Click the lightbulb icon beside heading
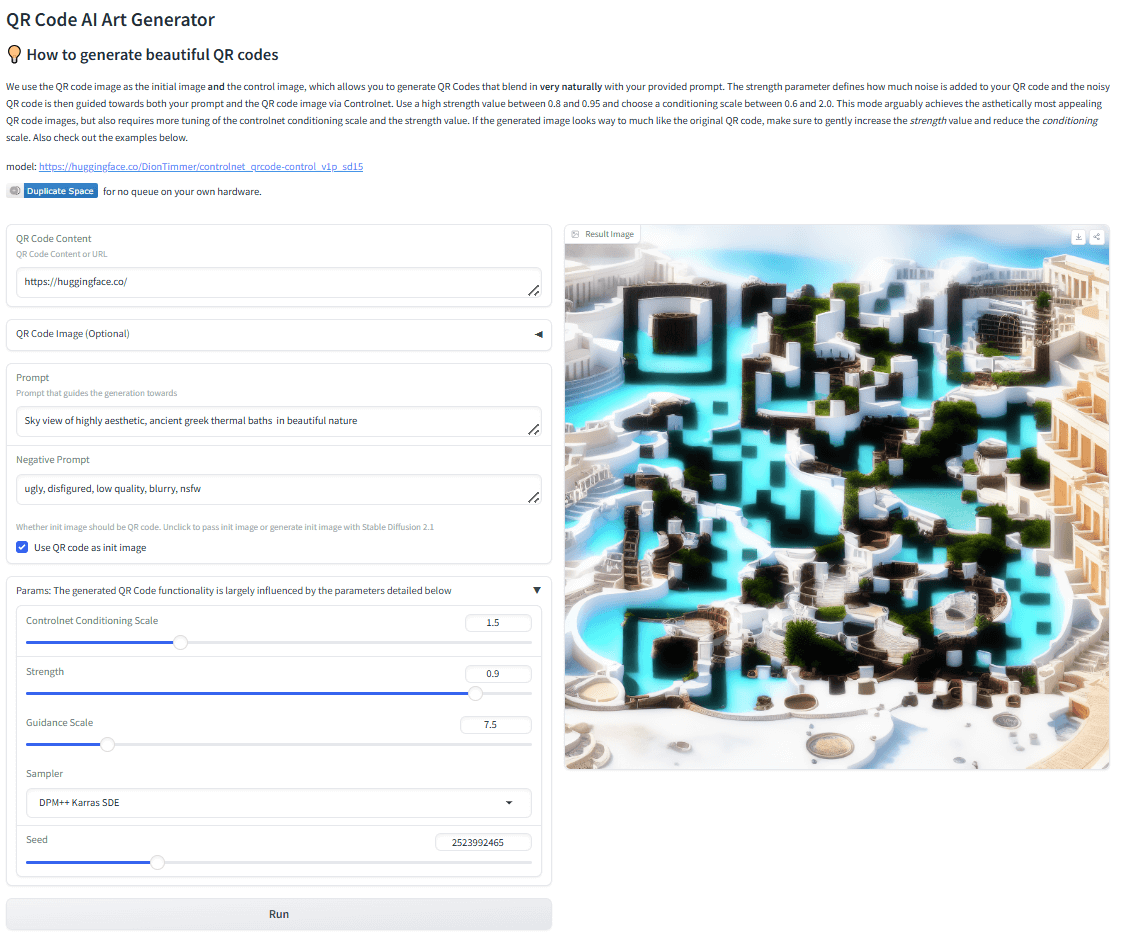 [14, 54]
